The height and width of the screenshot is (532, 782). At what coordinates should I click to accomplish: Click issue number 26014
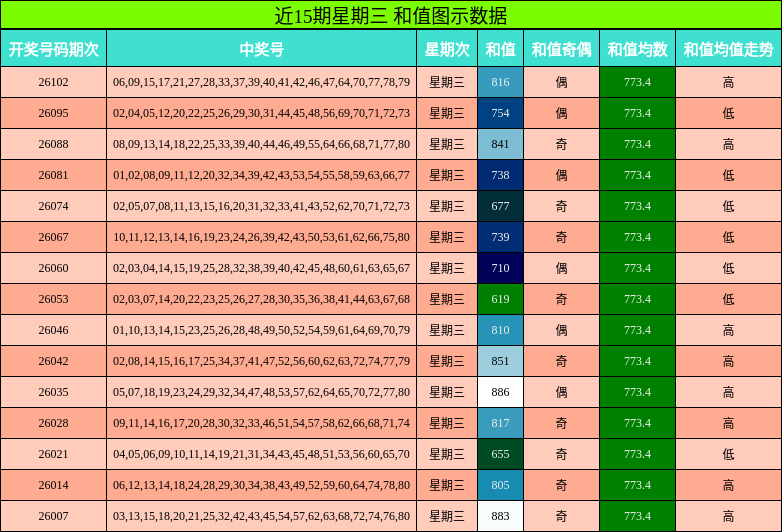pos(53,485)
